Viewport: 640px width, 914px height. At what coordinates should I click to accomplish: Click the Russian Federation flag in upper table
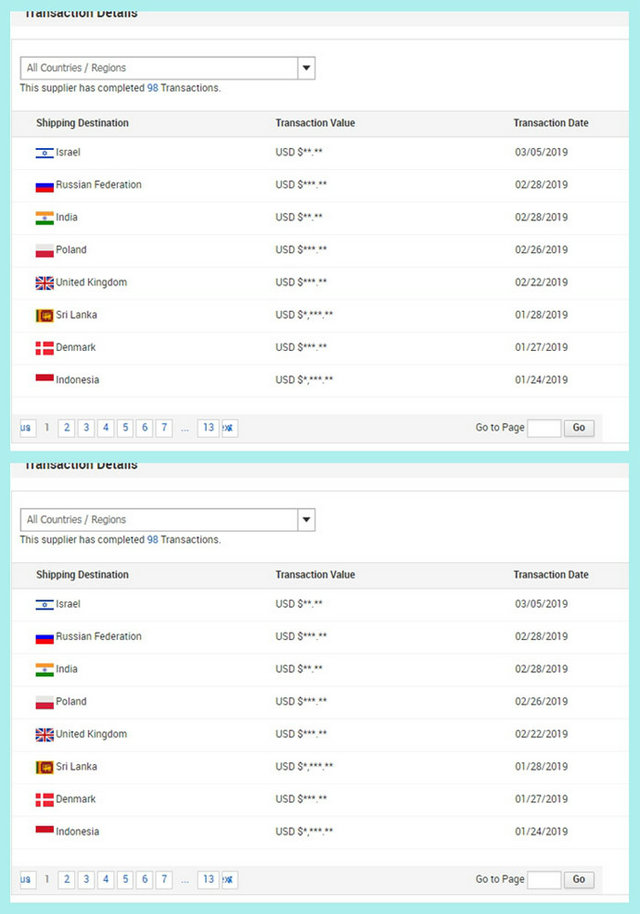click(x=44, y=186)
